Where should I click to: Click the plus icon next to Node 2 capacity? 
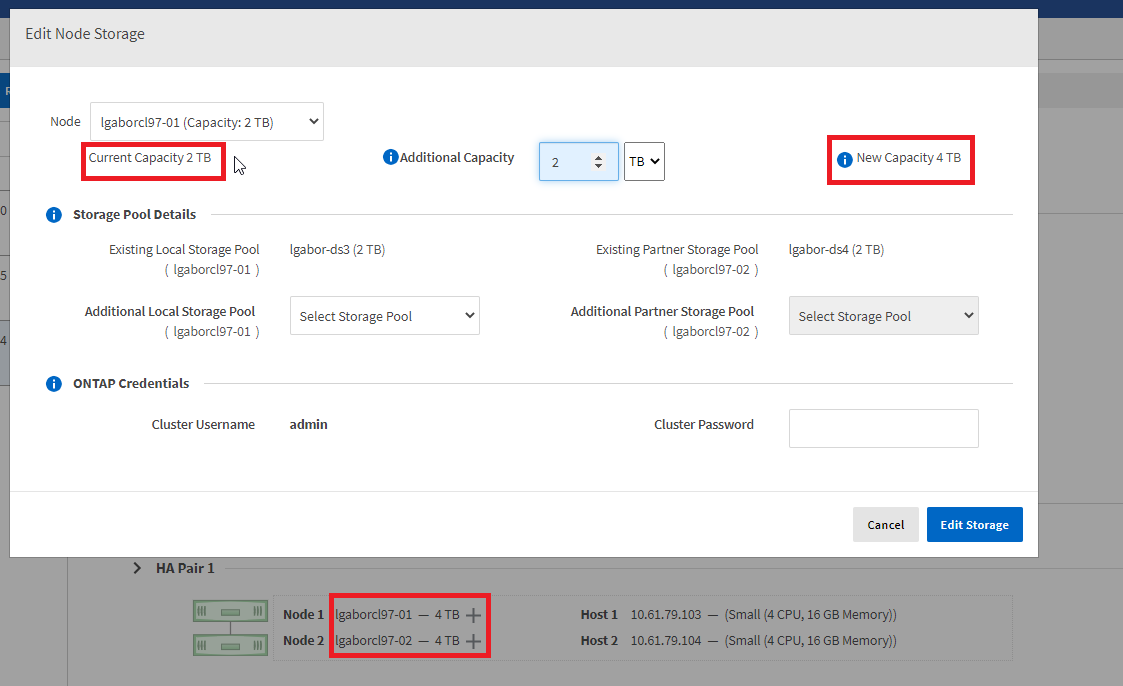[x=471, y=641]
